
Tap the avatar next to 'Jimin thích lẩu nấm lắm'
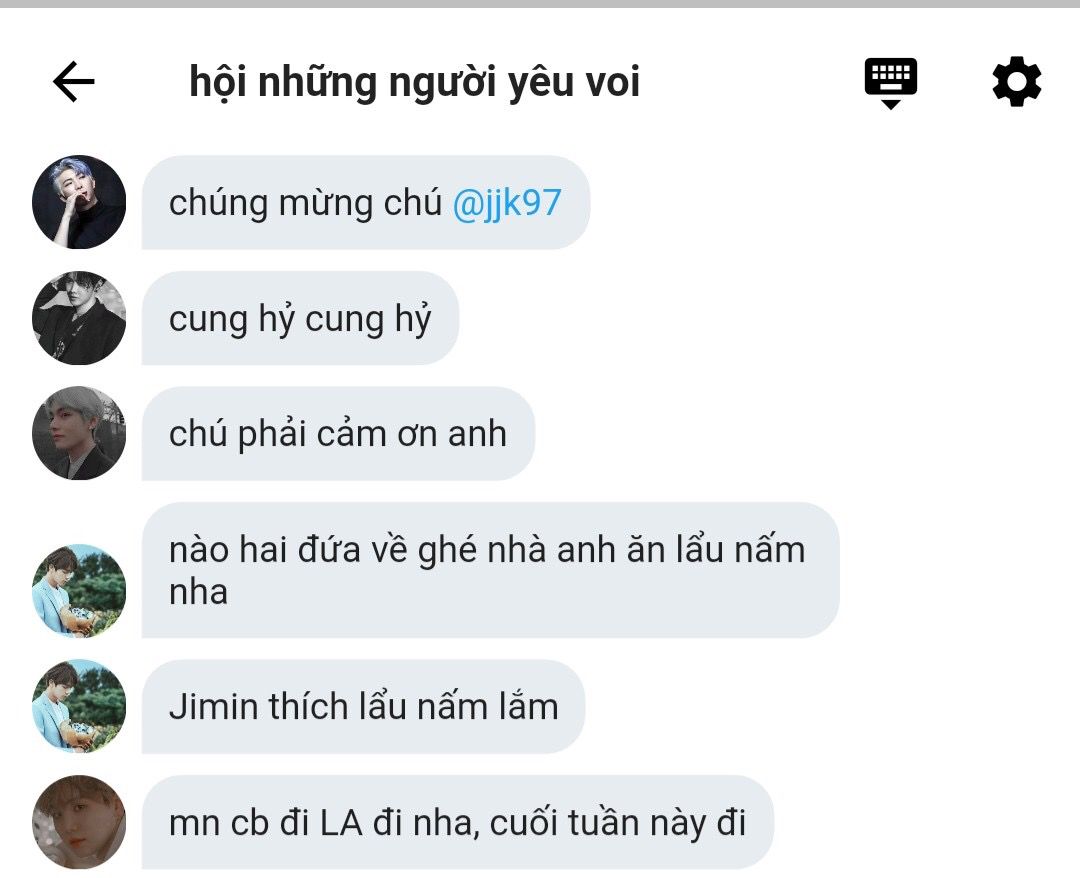coord(79,706)
